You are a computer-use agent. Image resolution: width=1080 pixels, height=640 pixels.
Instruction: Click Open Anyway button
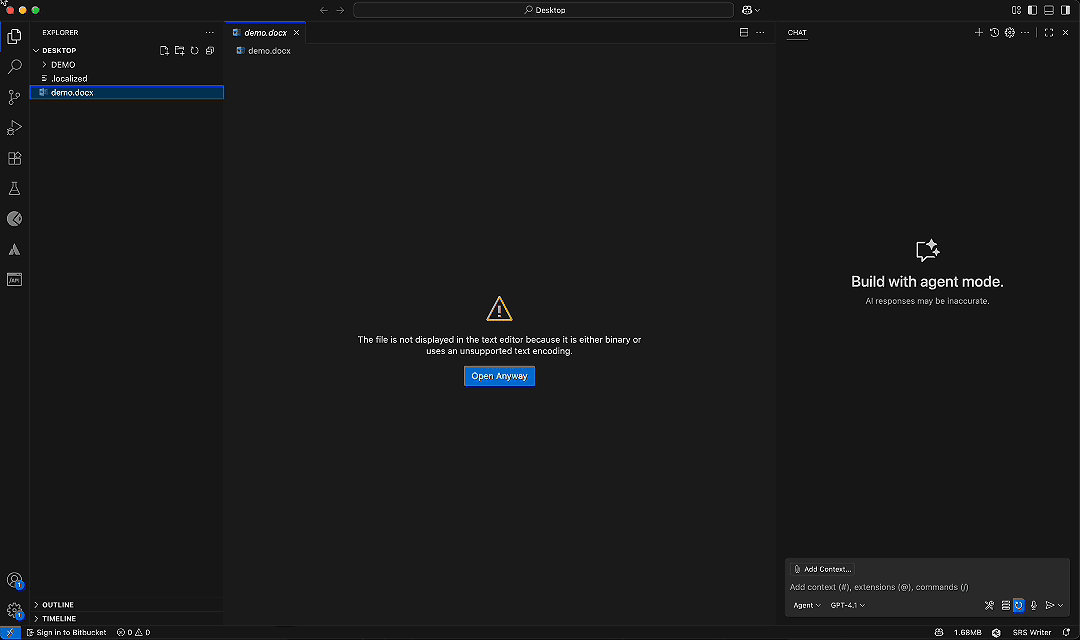499,376
